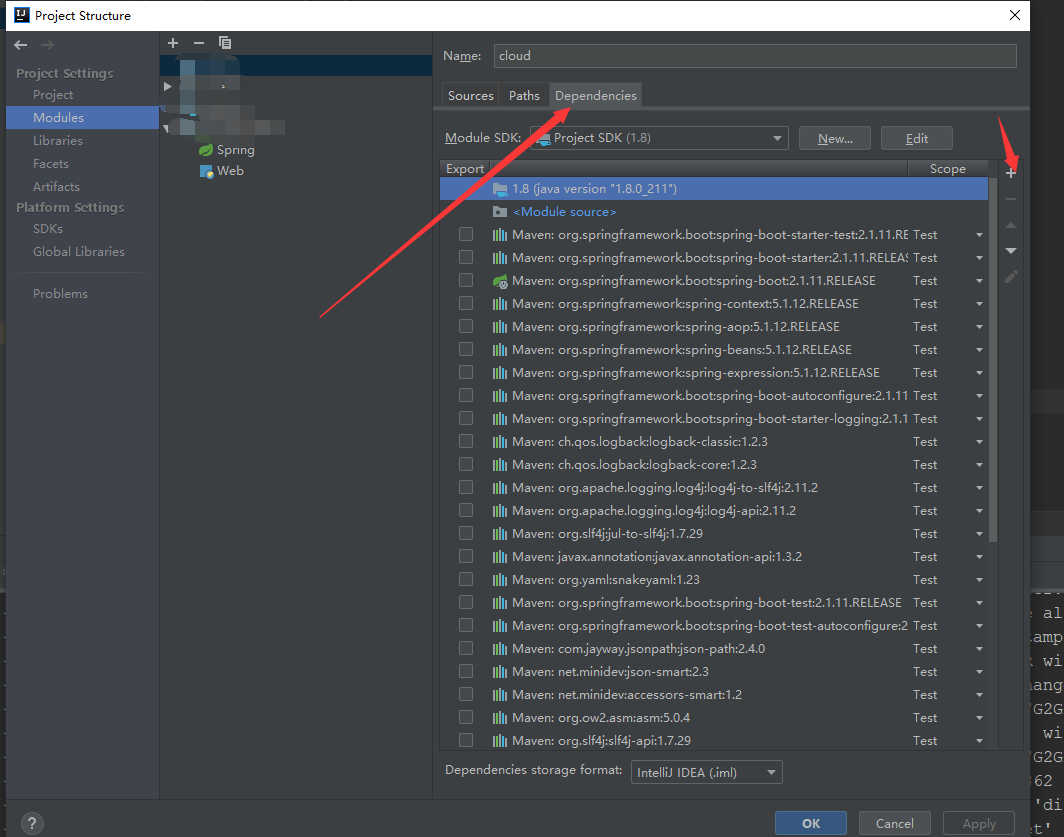Open scope dropdown for spring-boot-starter:2.1.11
Screen dimensions: 1064x837
979,258
